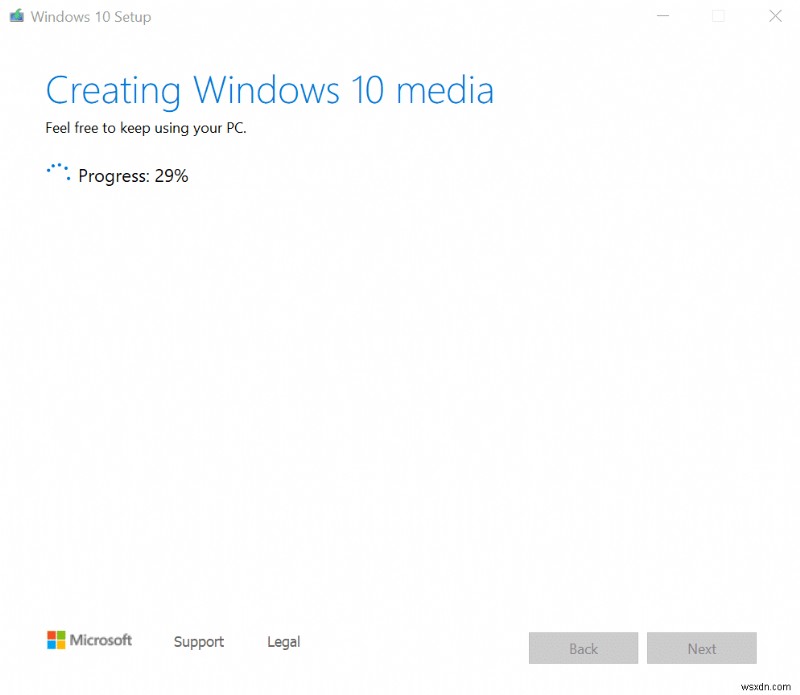Click the Progress: 29% status text
800x695 pixels.
pos(131,176)
